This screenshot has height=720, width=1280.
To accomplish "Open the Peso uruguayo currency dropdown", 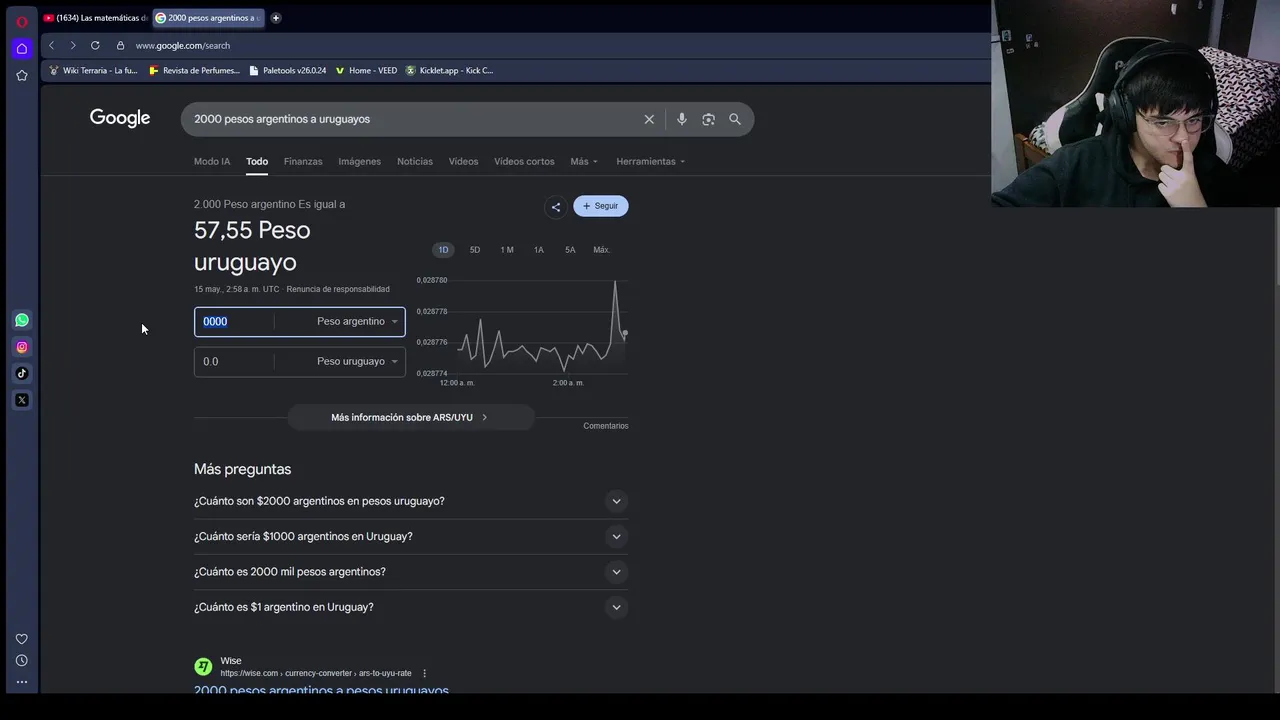I will (358, 361).
